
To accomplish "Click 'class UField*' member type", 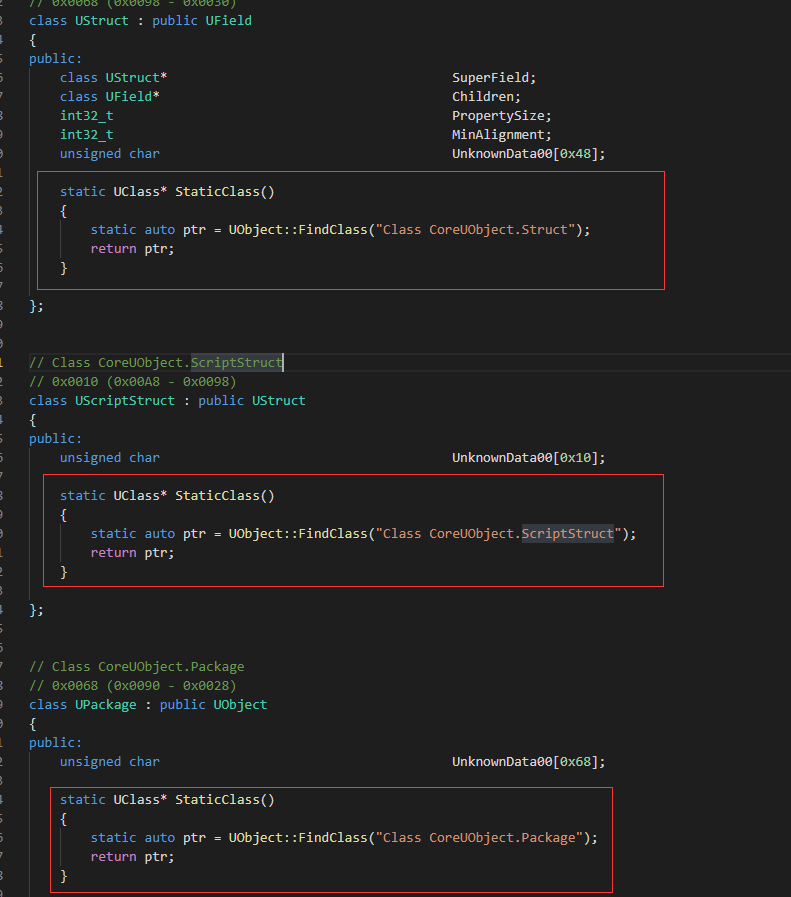I will click(x=110, y=97).
